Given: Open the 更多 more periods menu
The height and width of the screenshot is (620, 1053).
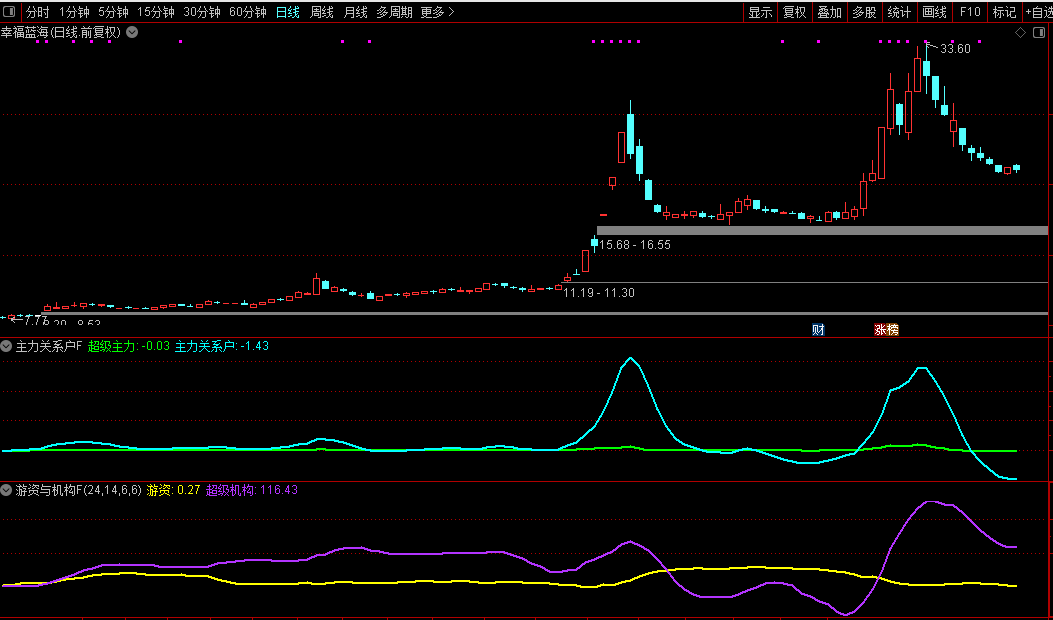Looking at the screenshot, I should (x=437, y=12).
